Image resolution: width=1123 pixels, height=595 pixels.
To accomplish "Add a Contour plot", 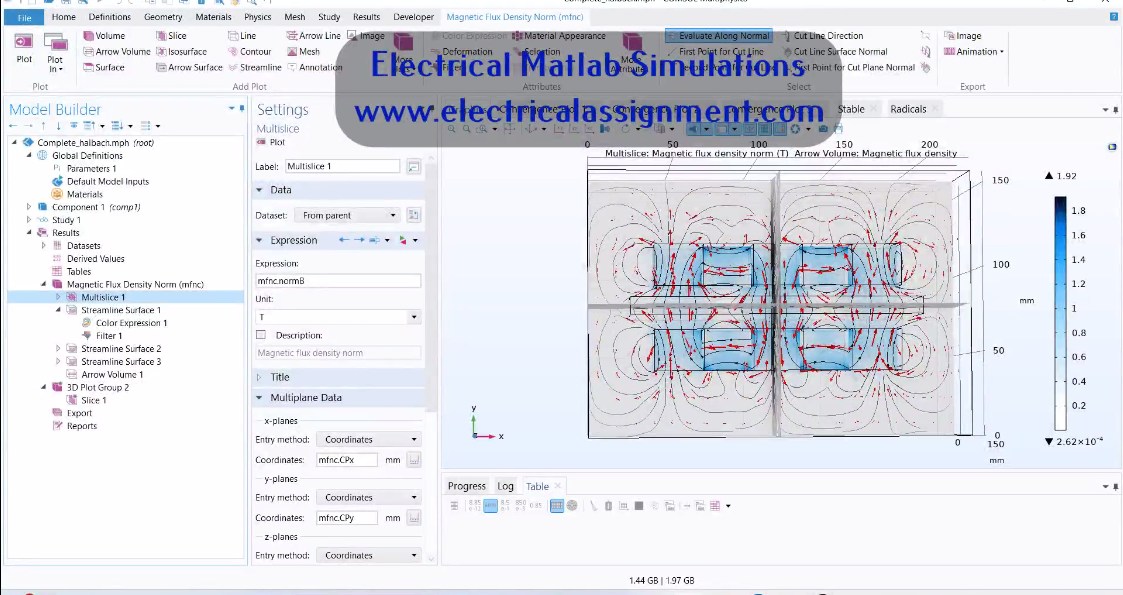I will [249, 52].
